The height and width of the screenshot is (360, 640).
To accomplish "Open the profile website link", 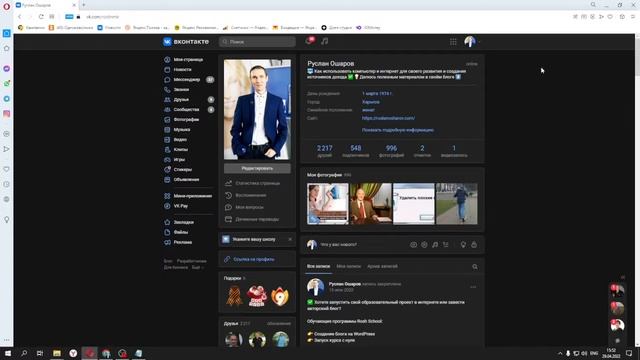I will 388,118.
